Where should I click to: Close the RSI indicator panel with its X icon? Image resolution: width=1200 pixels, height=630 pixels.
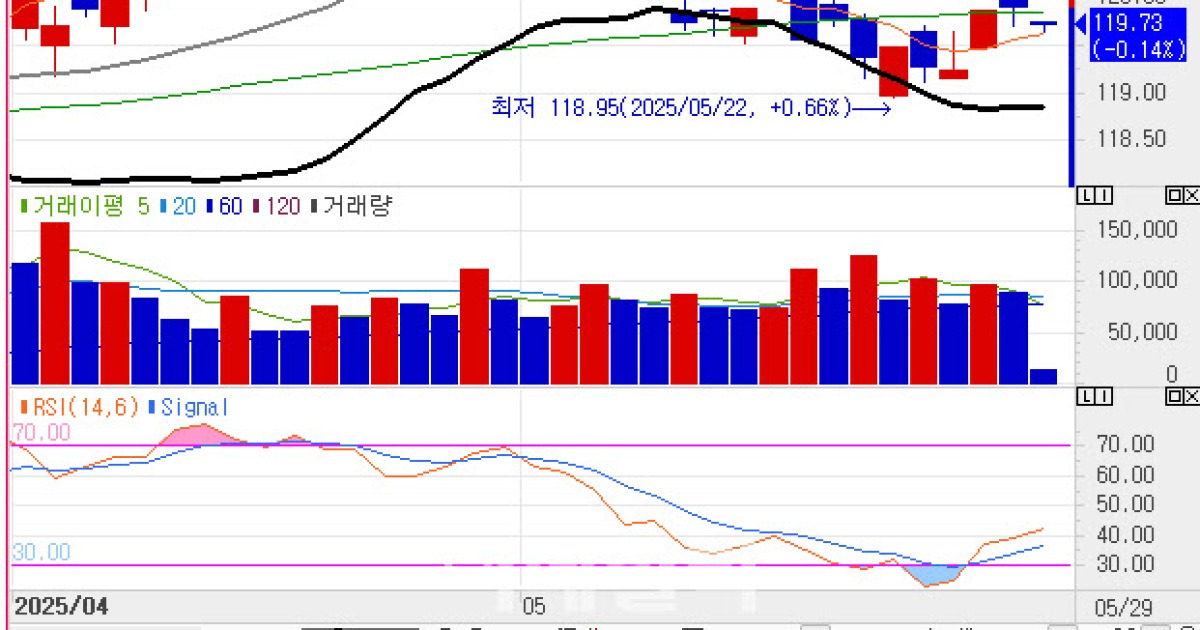(x=1192, y=396)
